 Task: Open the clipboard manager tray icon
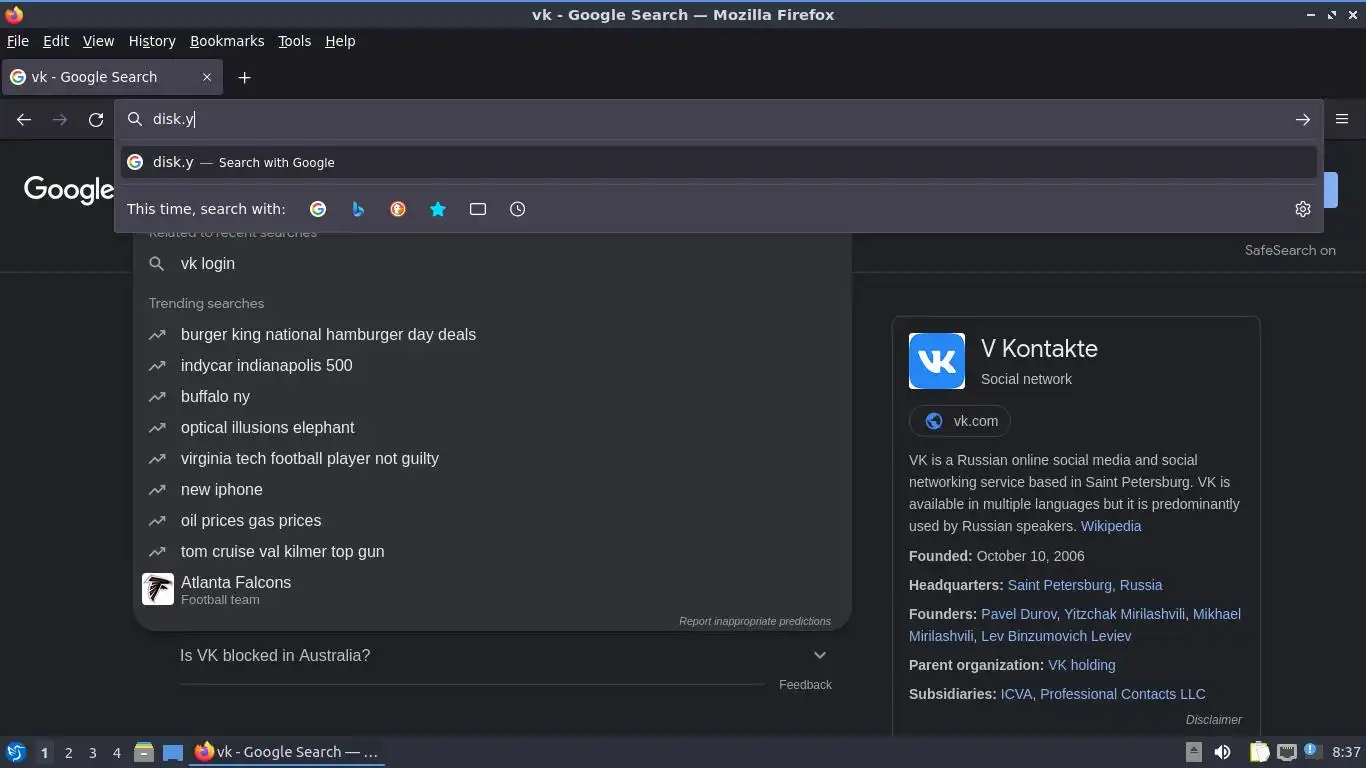pos(1259,752)
